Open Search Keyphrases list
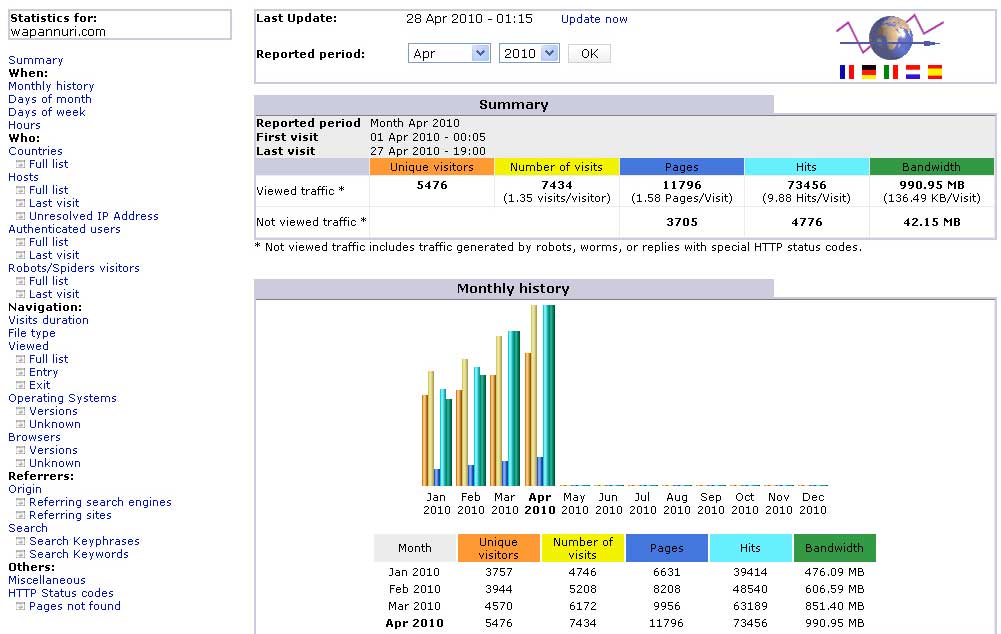This screenshot has height=634, width=1001. (84, 541)
